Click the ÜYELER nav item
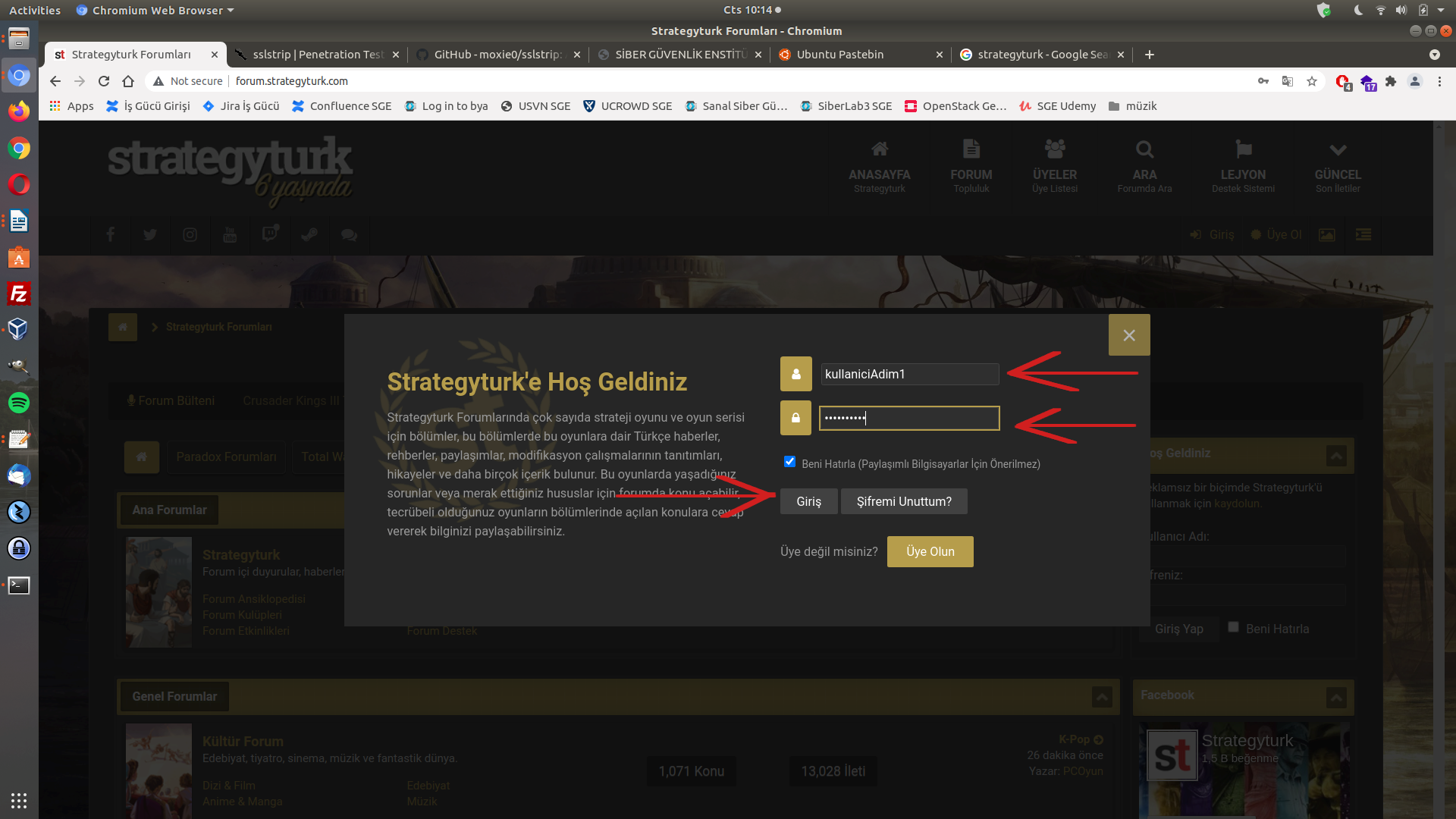This screenshot has width=1456, height=819. point(1054,167)
